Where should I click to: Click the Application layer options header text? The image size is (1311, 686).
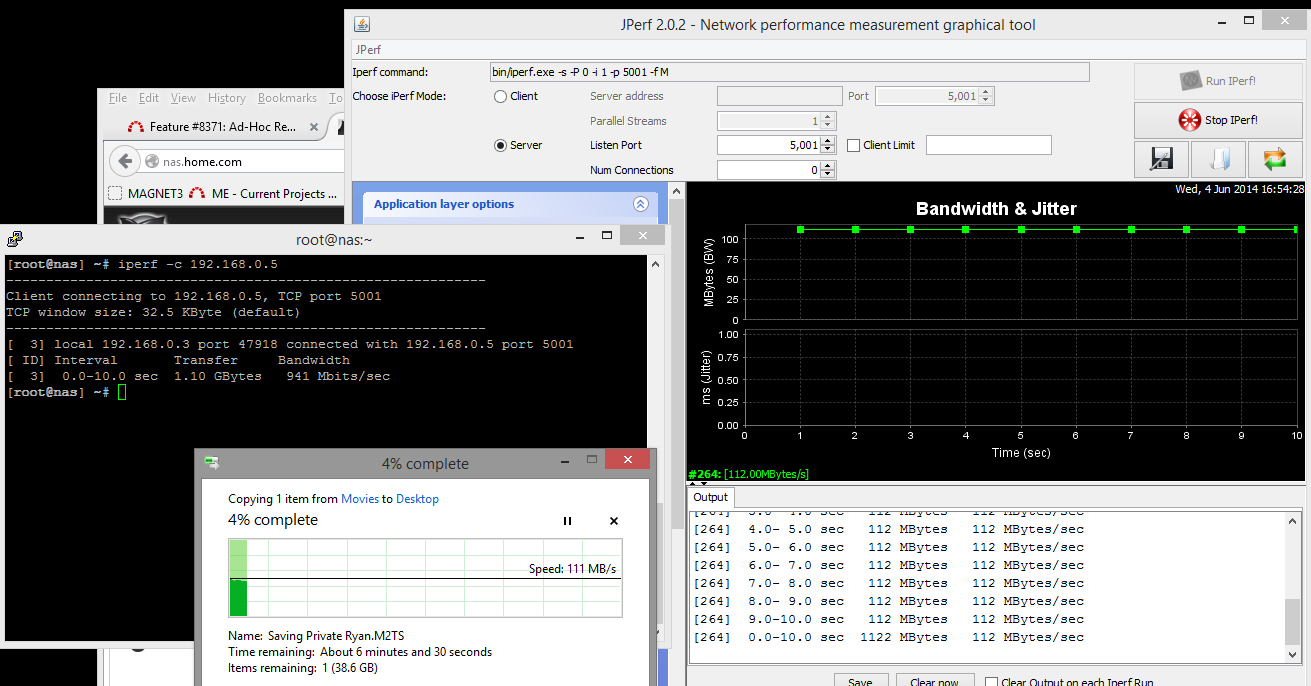[444, 204]
